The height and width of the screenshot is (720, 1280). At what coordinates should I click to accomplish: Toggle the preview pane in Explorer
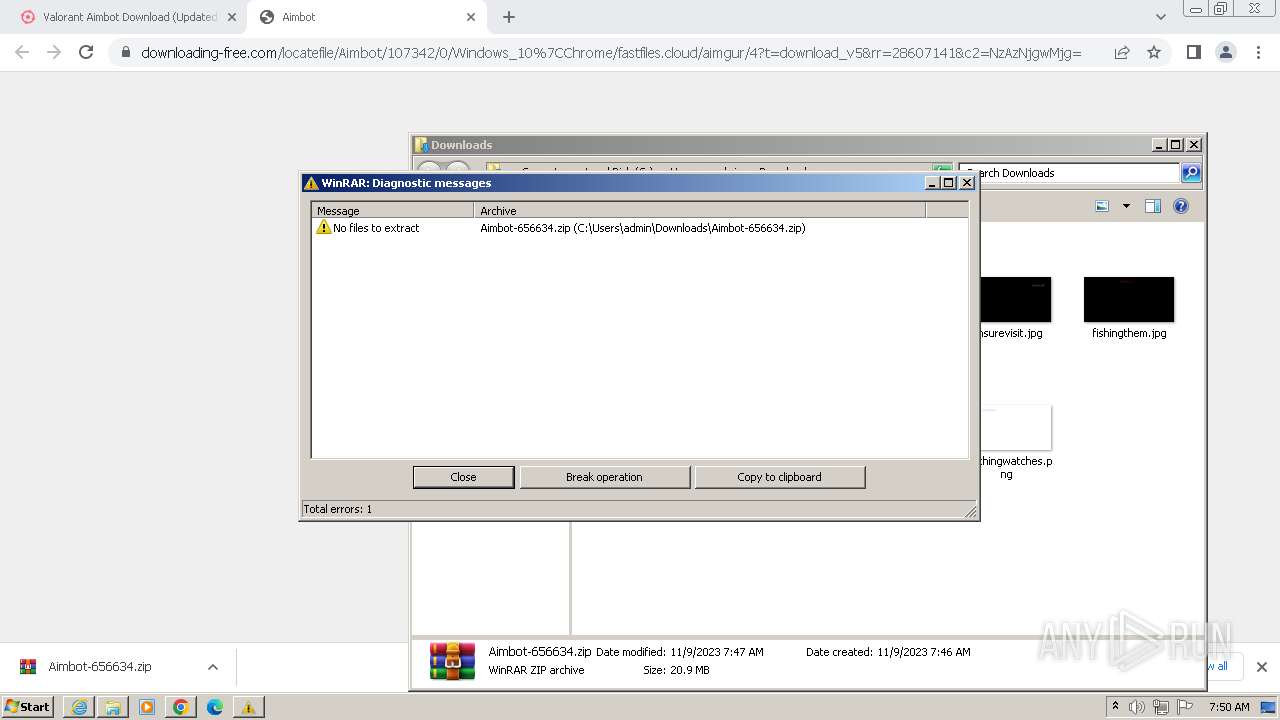click(x=1153, y=206)
